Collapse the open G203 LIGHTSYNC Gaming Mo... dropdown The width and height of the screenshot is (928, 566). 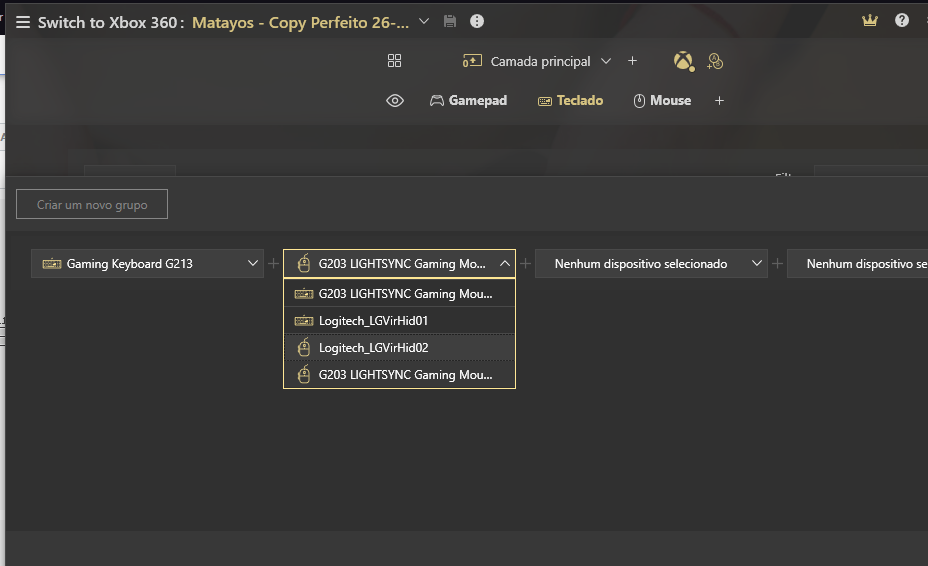tap(399, 263)
